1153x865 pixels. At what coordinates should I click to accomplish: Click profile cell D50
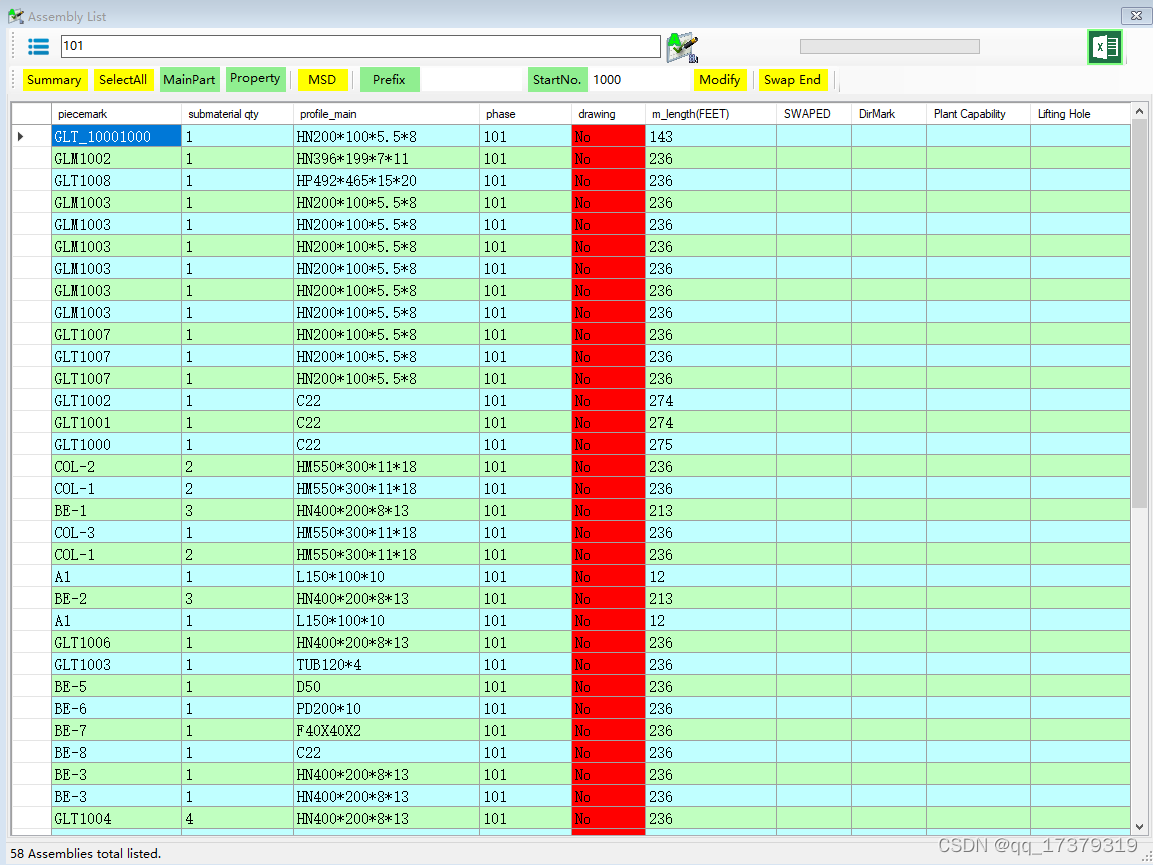[x=386, y=687]
